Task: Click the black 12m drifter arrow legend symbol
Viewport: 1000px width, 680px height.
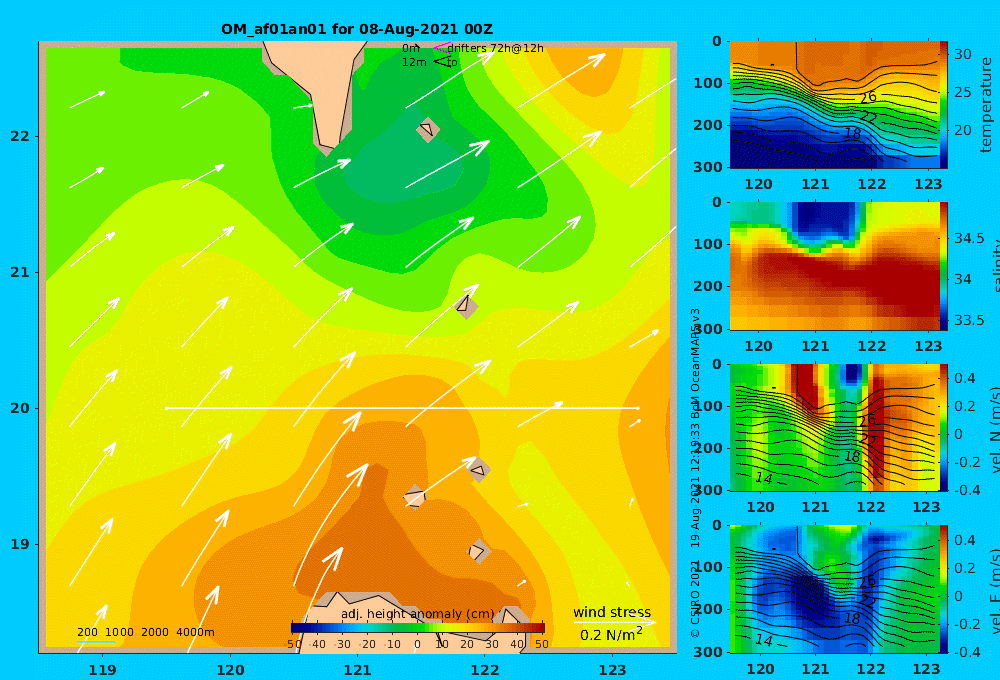Action: tap(442, 61)
